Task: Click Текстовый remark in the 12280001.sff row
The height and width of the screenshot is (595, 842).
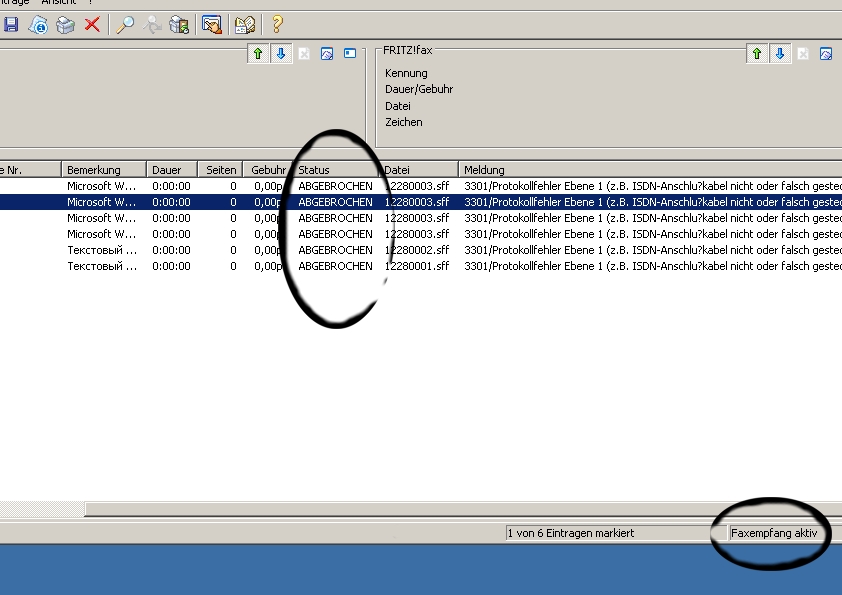Action: [x=102, y=266]
